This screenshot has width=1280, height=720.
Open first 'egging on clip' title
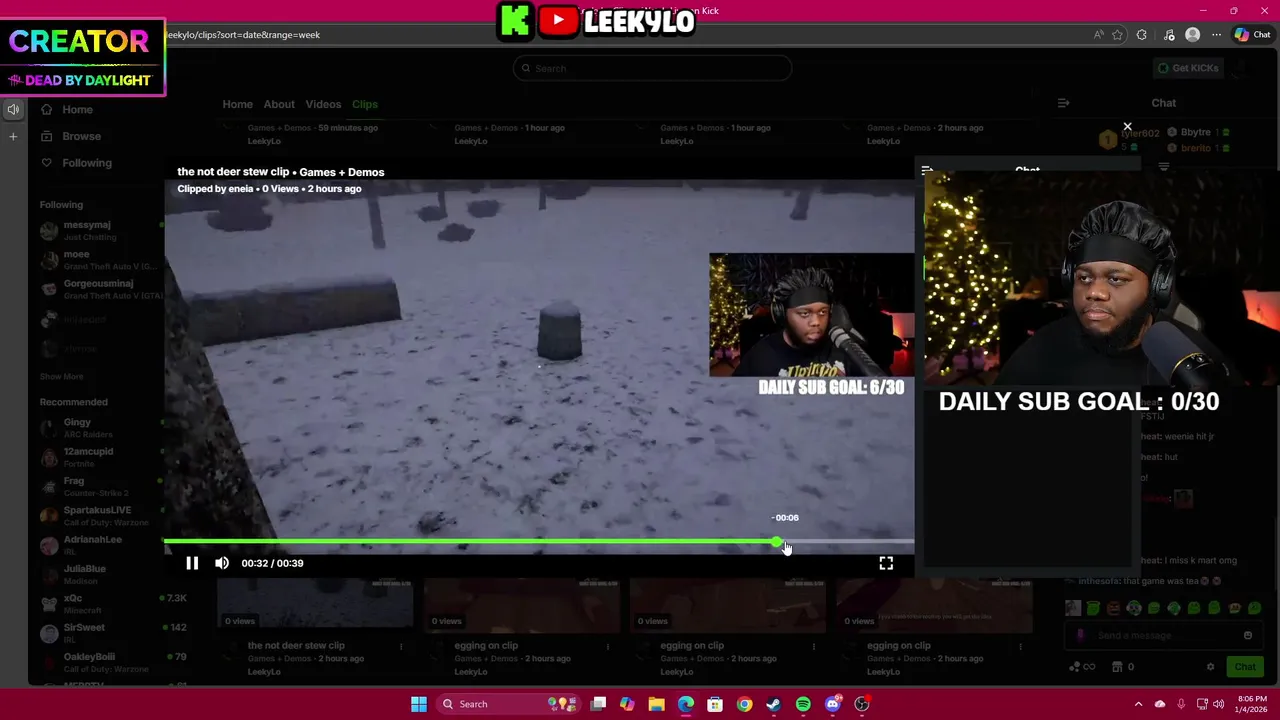pyautogui.click(x=486, y=646)
